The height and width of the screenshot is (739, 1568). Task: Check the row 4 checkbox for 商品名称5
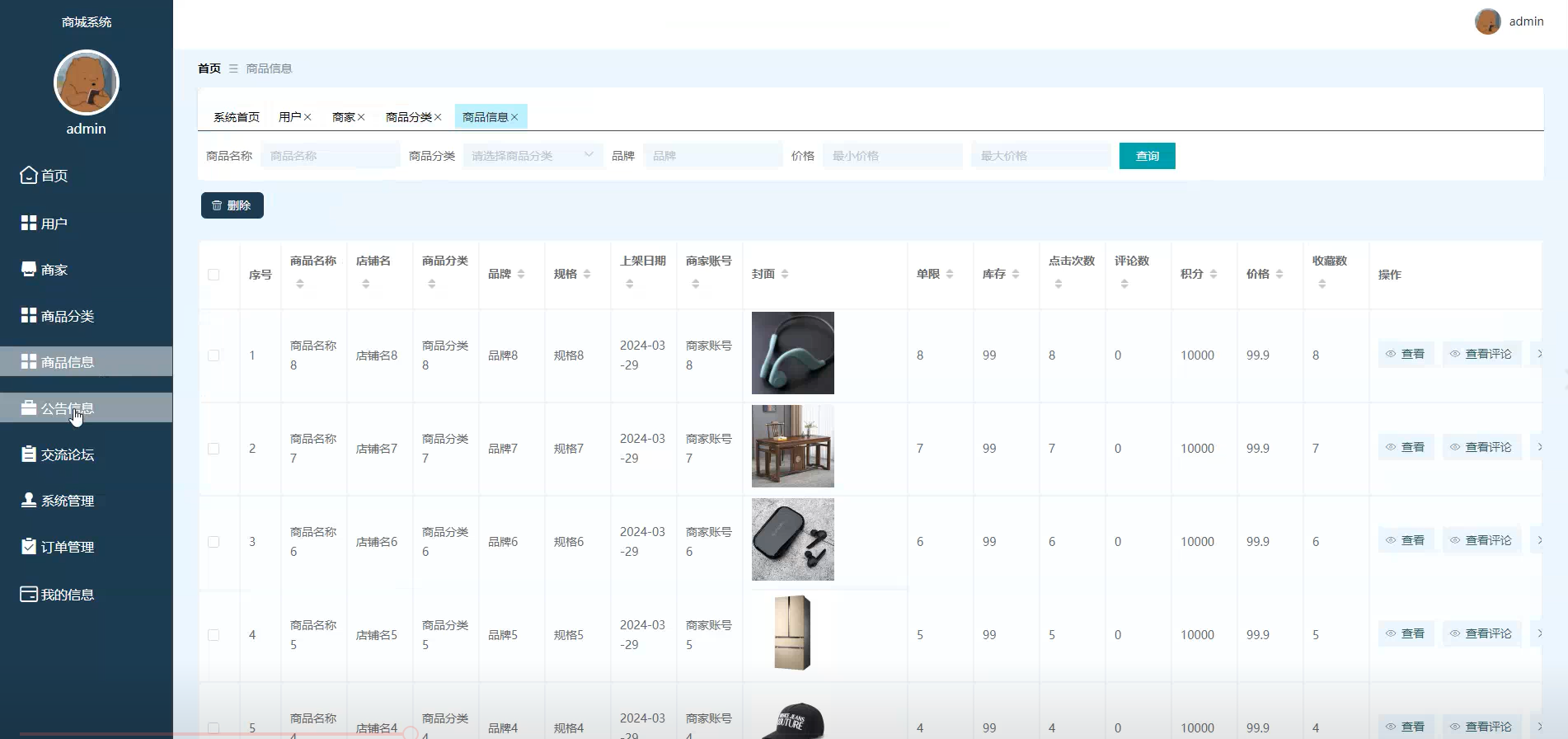(214, 635)
